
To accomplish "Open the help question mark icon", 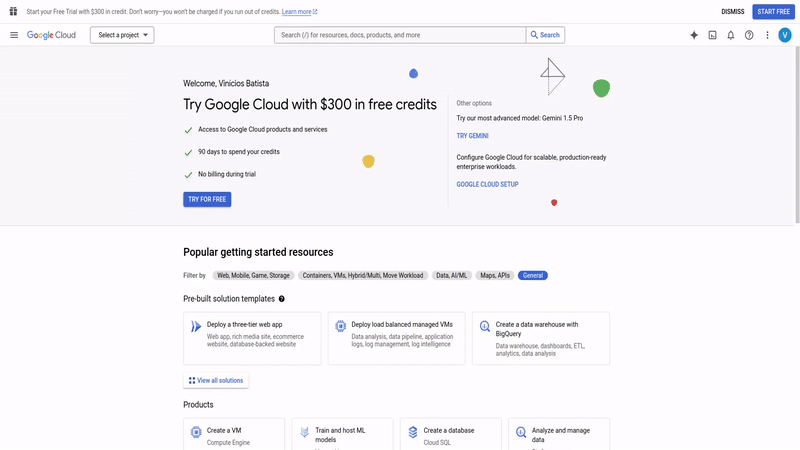I will 749,35.
